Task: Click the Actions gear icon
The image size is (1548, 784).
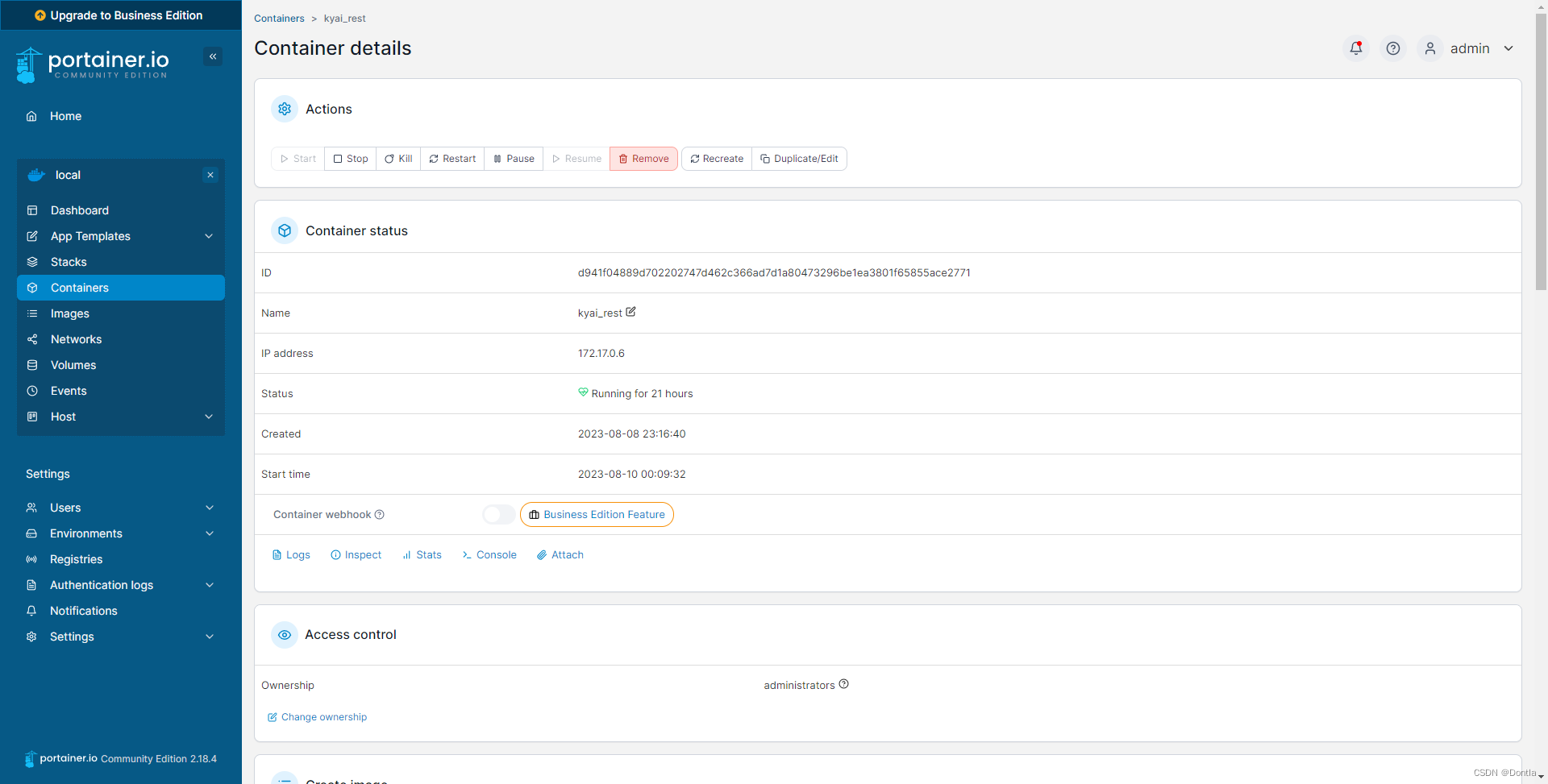Action: click(285, 109)
